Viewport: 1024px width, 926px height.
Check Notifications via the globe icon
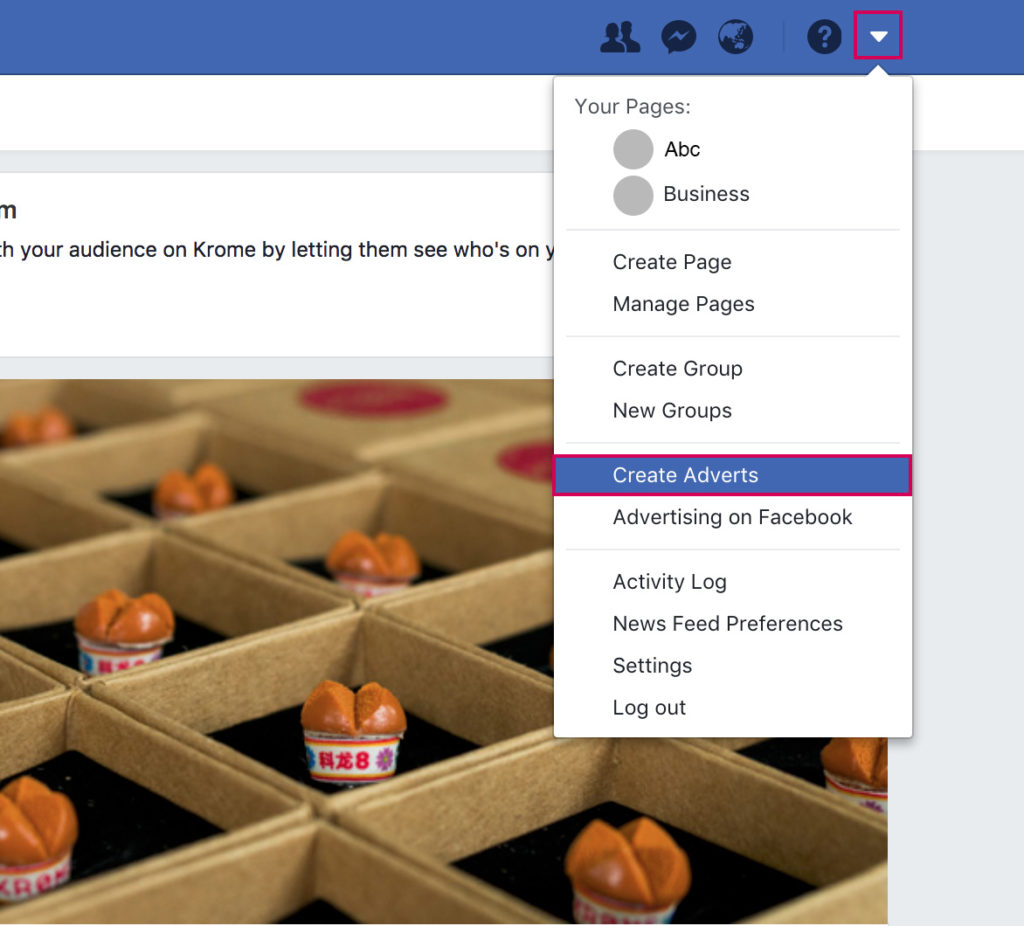click(x=735, y=36)
